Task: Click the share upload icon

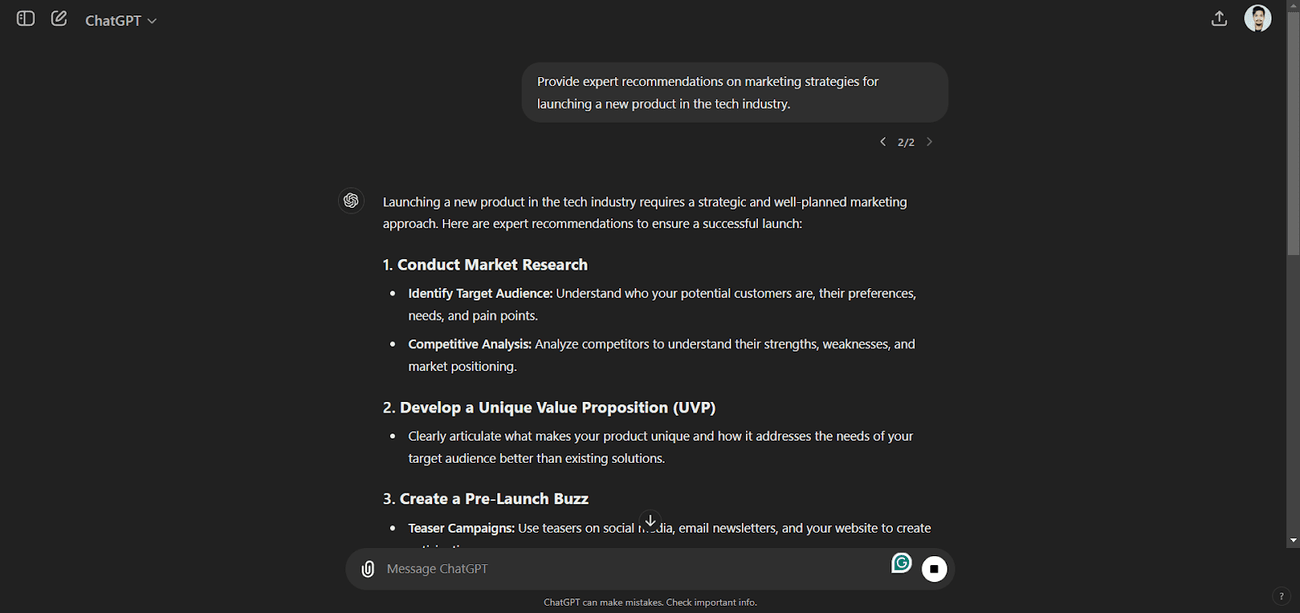Action: (1219, 18)
